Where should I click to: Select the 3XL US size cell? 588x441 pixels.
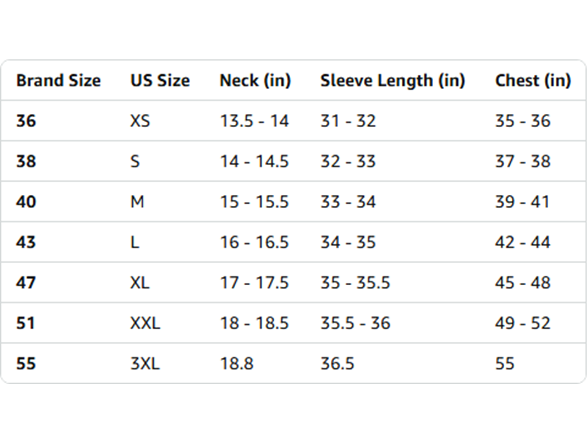point(145,364)
